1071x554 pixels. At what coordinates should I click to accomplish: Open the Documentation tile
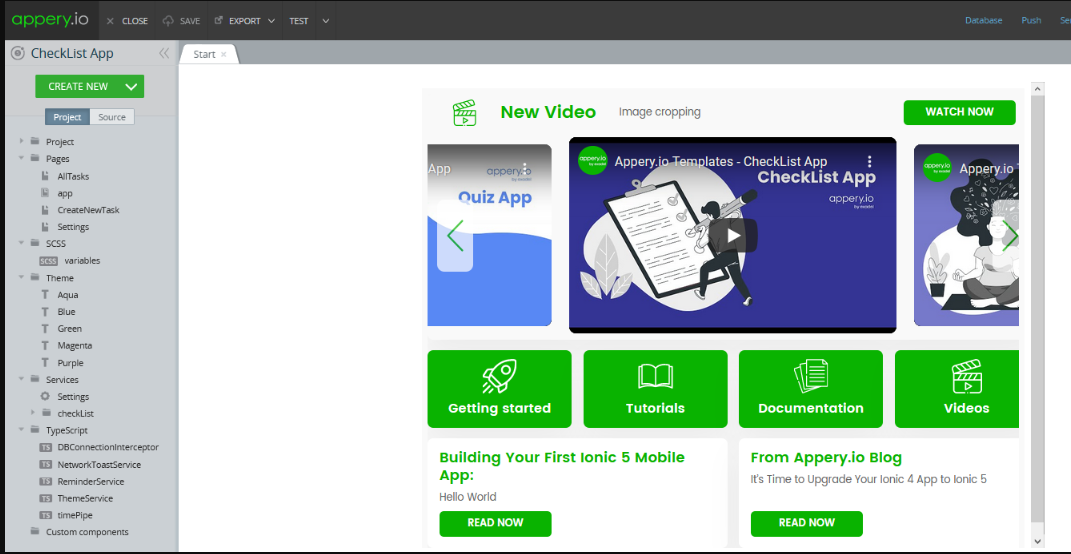[x=811, y=389]
